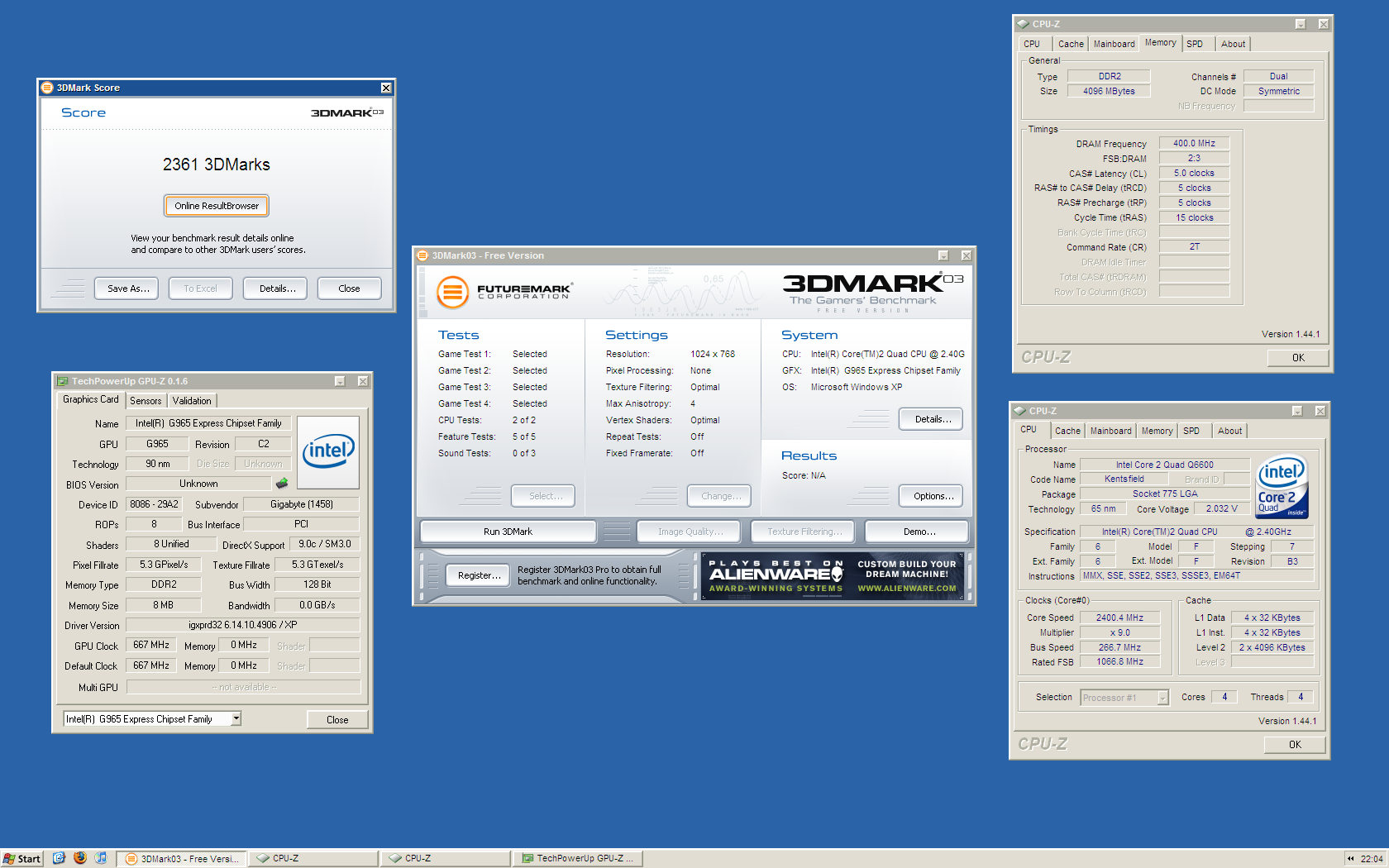
Task: Click Change... under Settings in 3DMark03
Action: tap(719, 496)
